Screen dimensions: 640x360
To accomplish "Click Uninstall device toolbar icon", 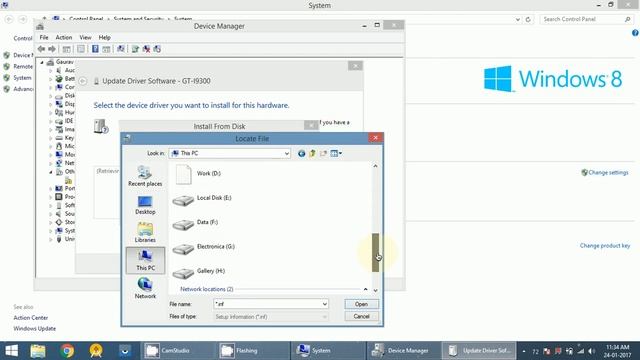I will [146, 49].
